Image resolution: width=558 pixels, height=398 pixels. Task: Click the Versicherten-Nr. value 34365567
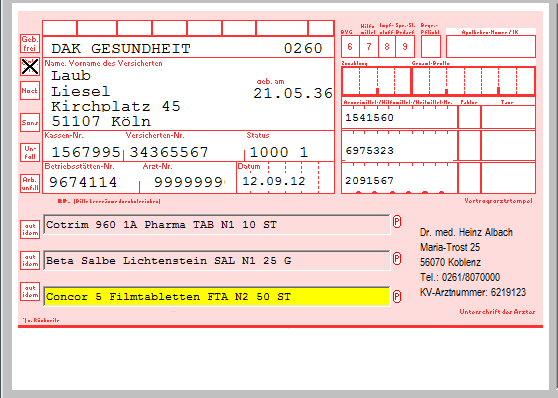(169, 152)
